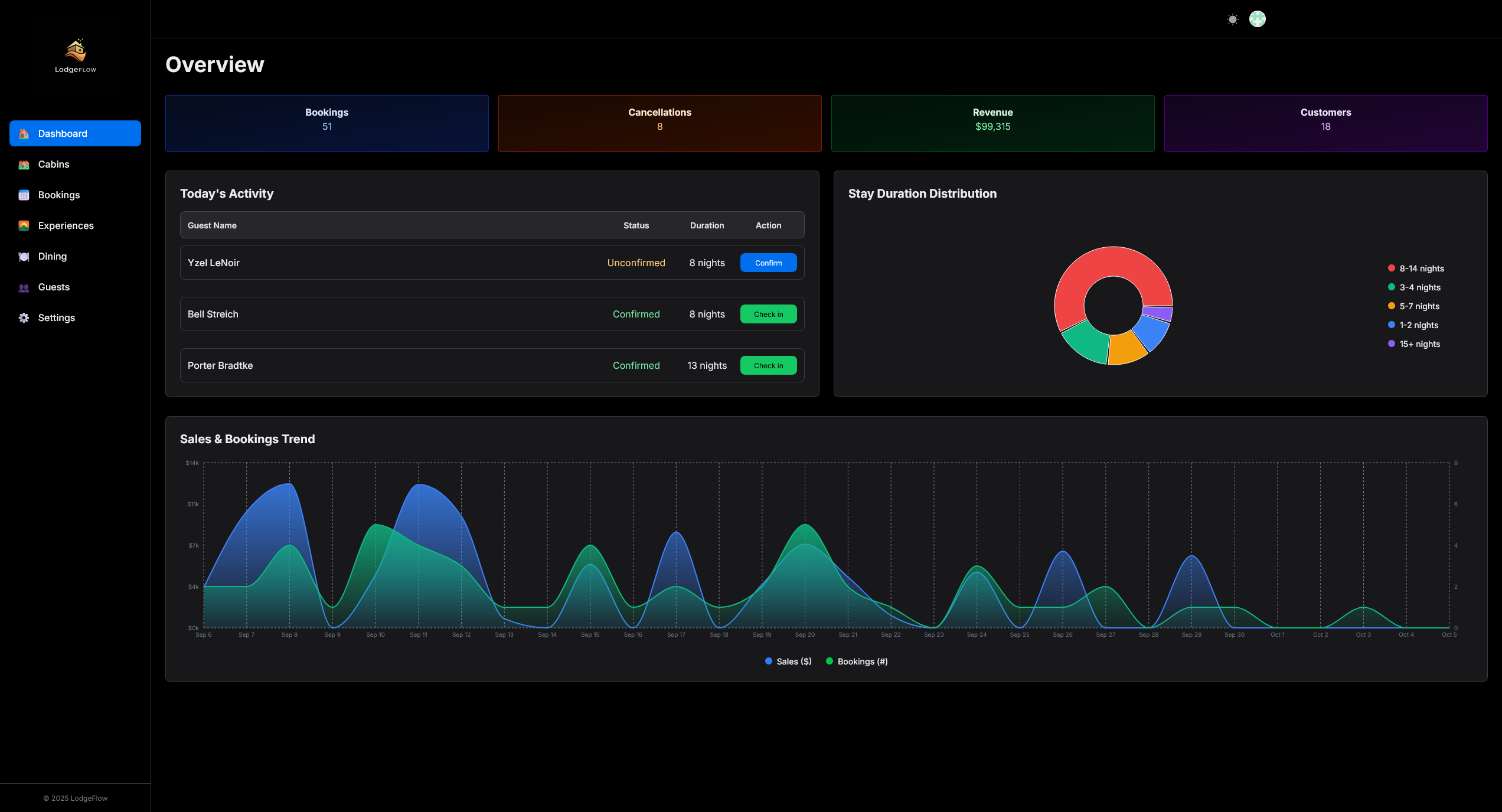Toggle 8-14 nights legend swatch
1502x812 pixels.
coord(1392,268)
